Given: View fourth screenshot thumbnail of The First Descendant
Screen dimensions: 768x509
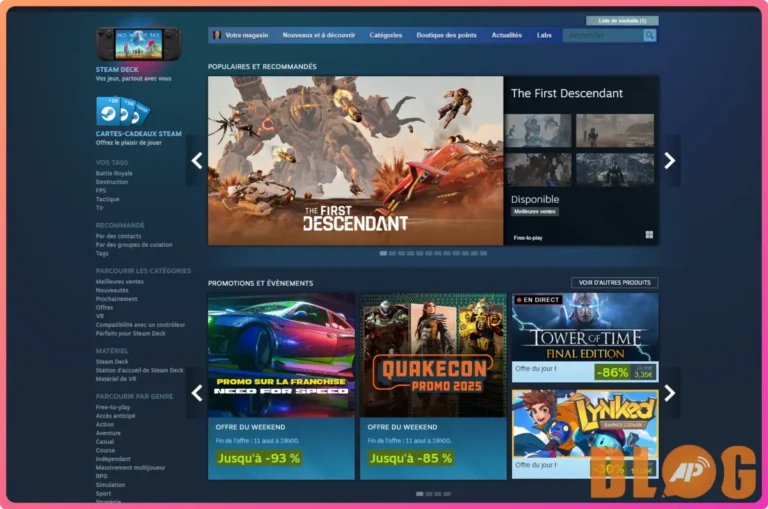Looking at the screenshot, I should point(615,170).
